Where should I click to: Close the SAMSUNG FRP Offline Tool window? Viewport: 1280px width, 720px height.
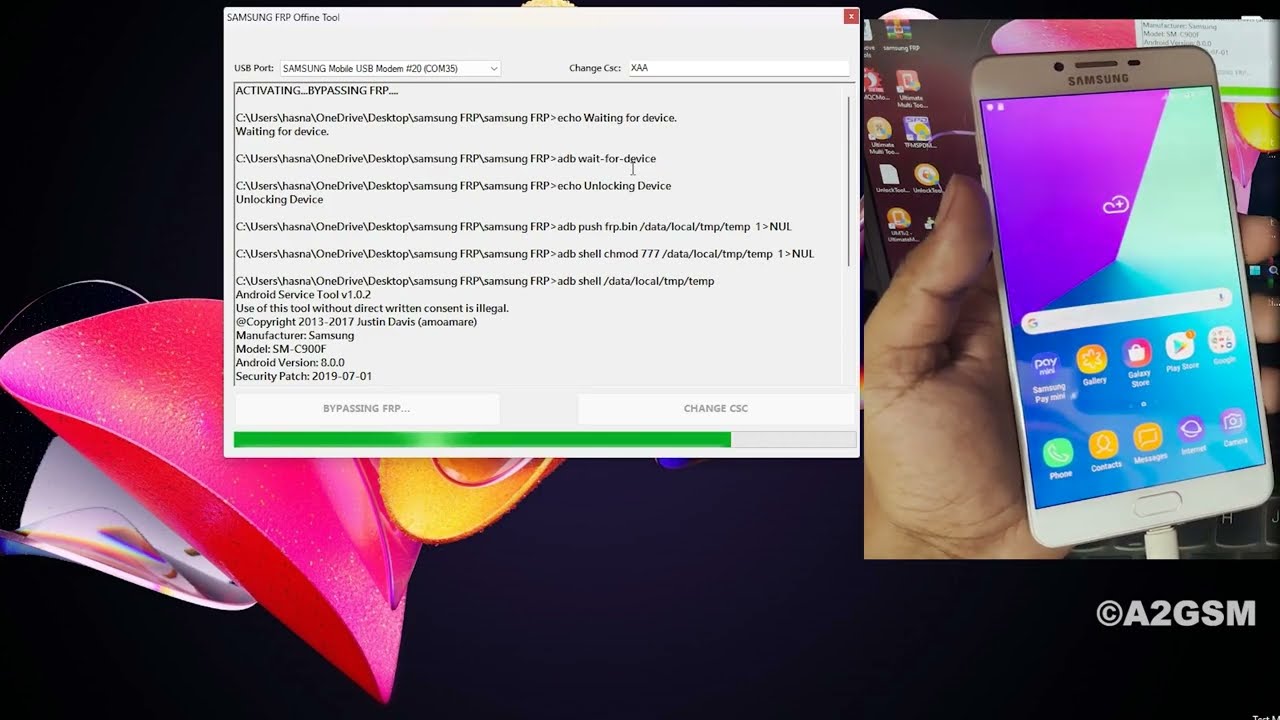coord(850,16)
